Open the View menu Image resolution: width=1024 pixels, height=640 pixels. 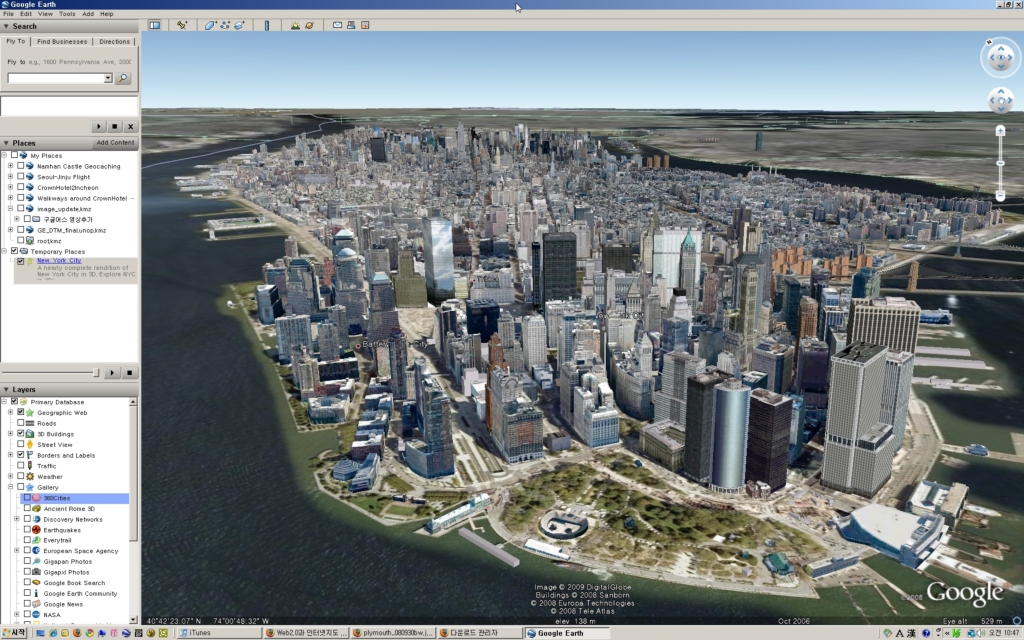(45, 14)
